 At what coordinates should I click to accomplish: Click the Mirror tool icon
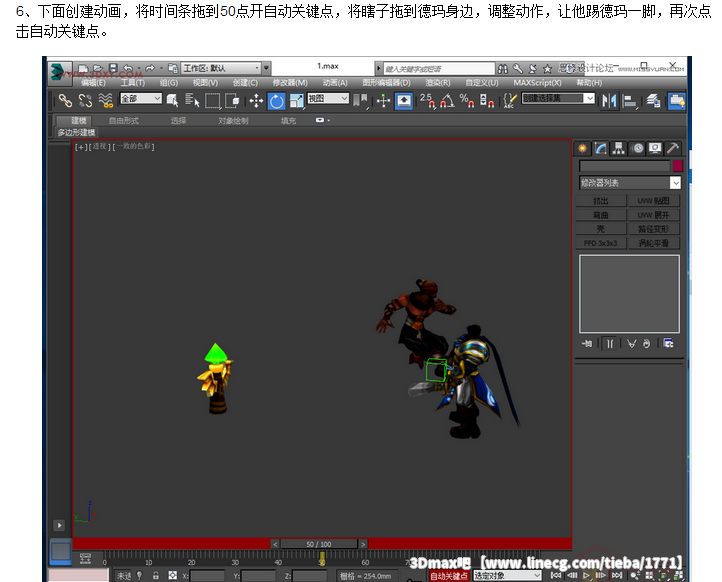click(609, 100)
